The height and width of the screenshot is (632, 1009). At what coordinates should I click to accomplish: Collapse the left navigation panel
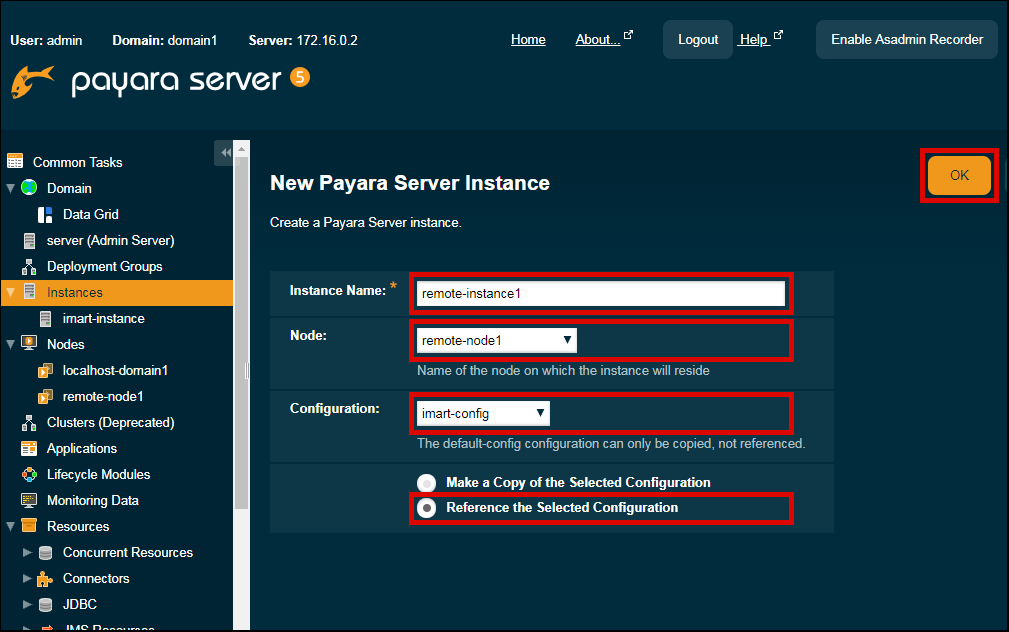pos(225,152)
